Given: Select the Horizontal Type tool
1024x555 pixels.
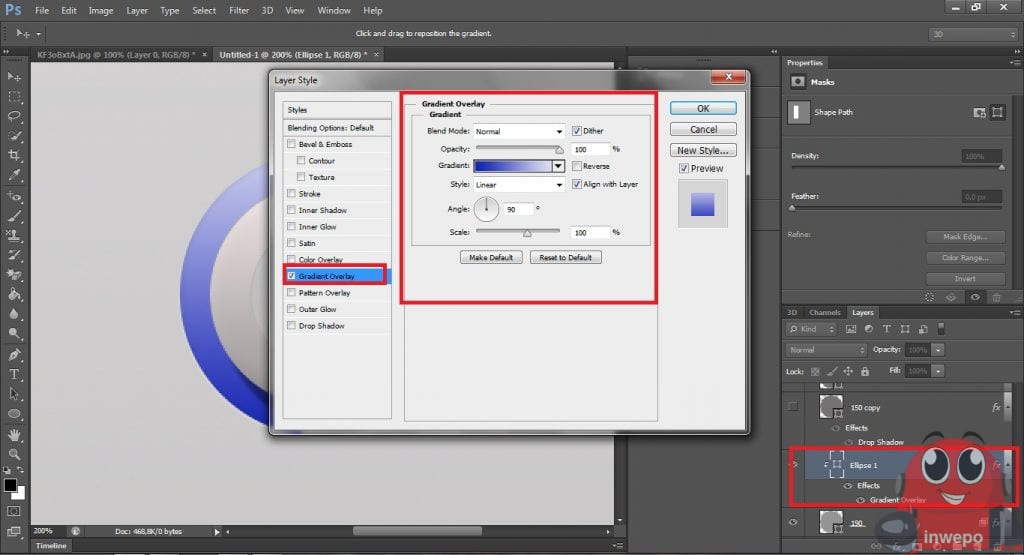Looking at the screenshot, I should [15, 374].
